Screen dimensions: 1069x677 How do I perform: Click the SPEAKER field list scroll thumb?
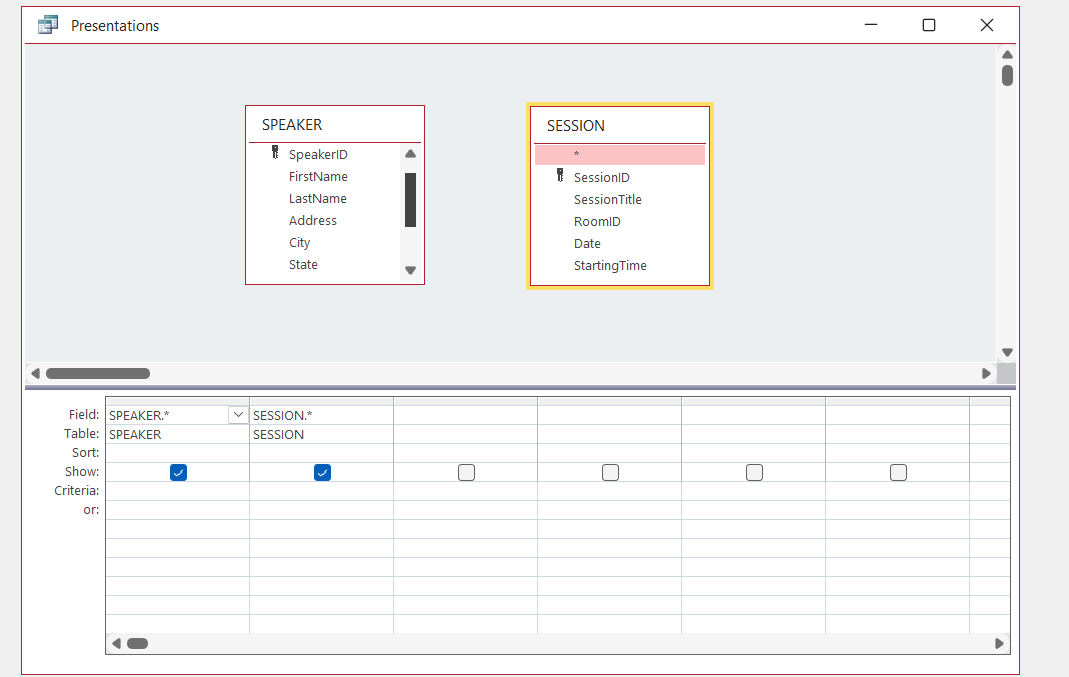pos(410,200)
